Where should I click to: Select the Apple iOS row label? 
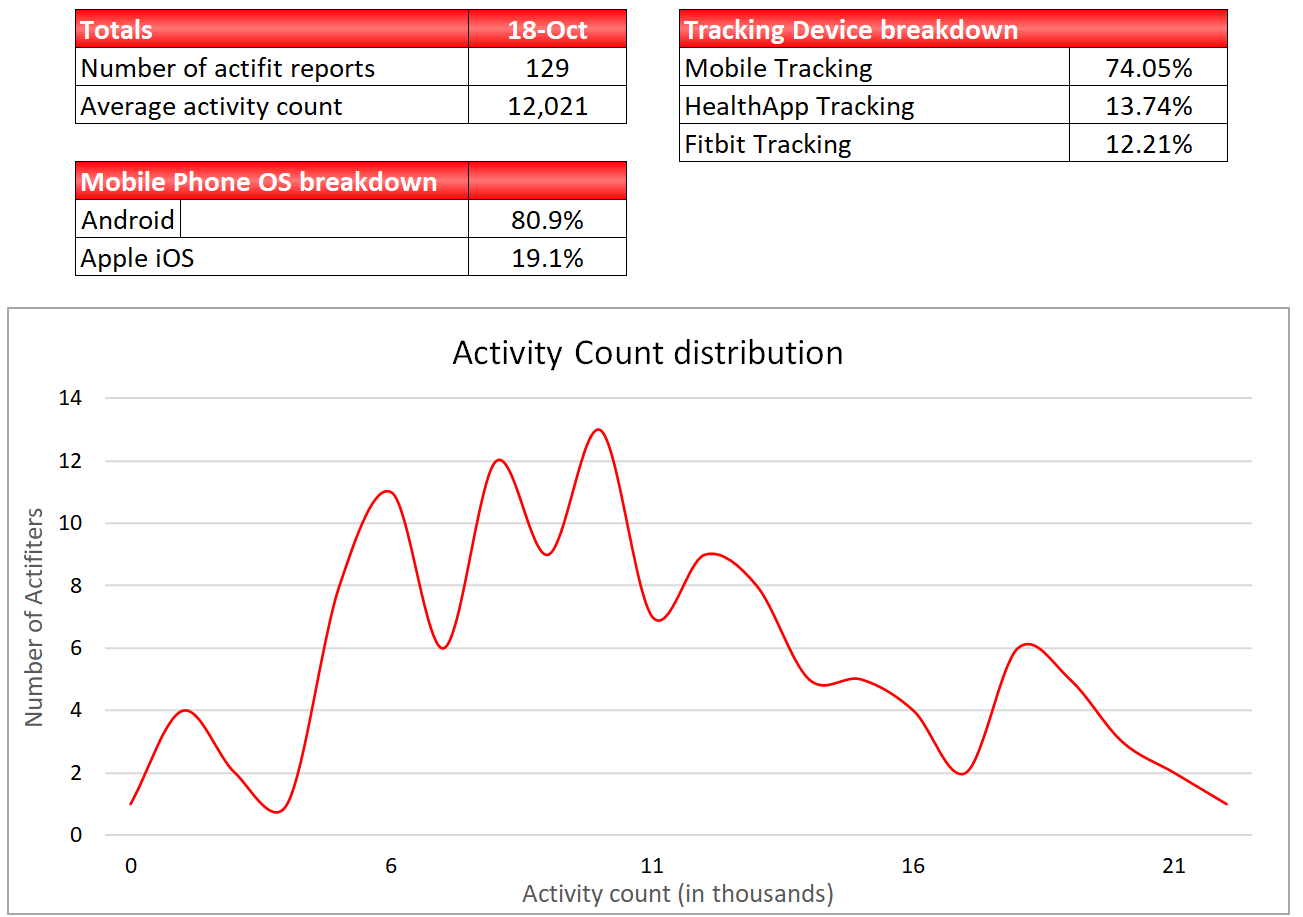[272, 257]
